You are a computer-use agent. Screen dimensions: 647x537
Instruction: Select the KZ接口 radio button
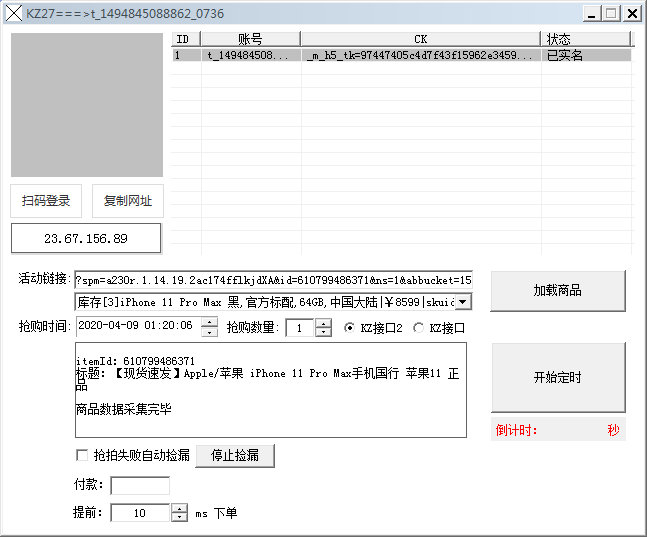point(418,328)
